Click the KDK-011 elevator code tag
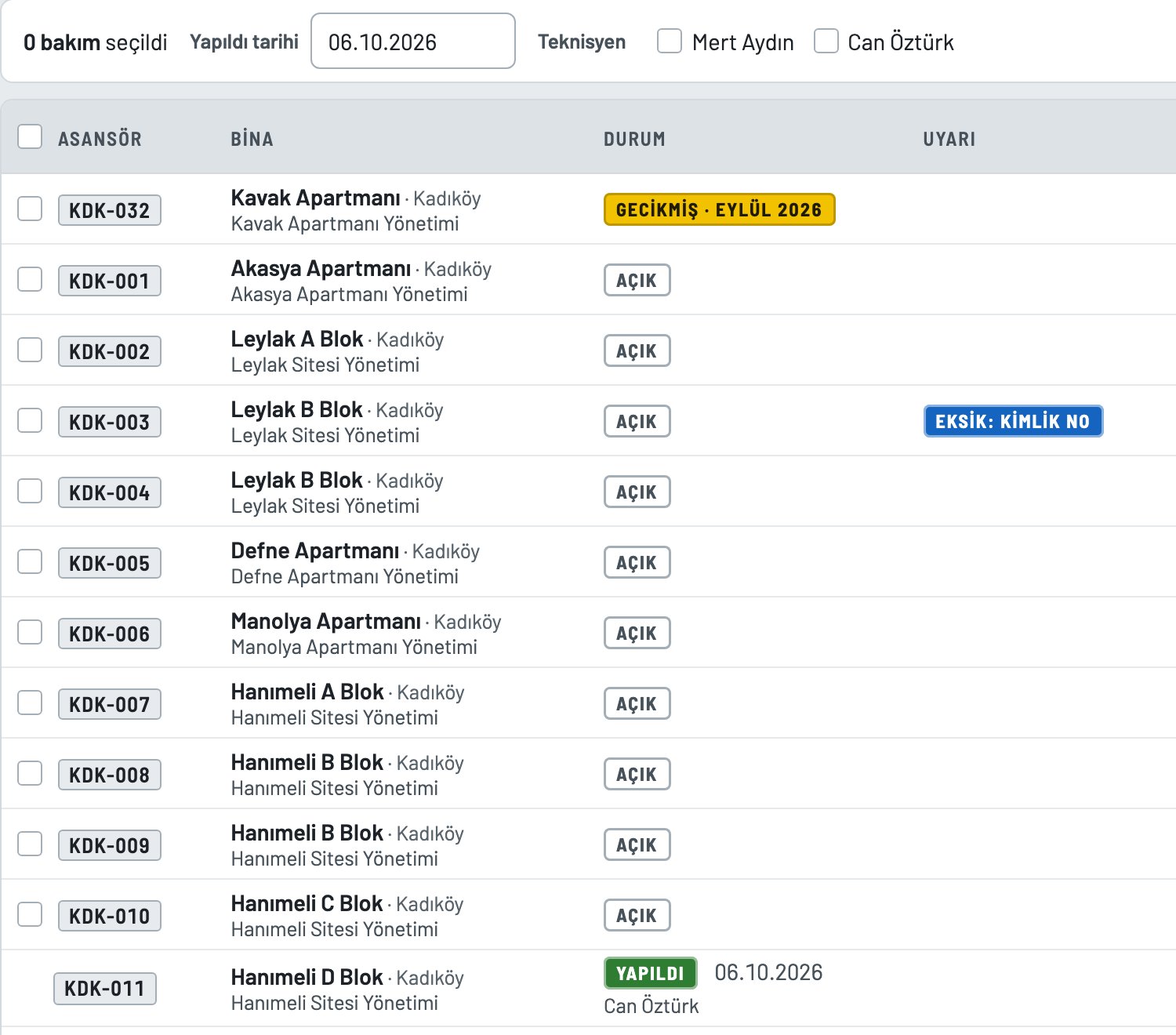This screenshot has width=1176, height=1035. pos(105,988)
